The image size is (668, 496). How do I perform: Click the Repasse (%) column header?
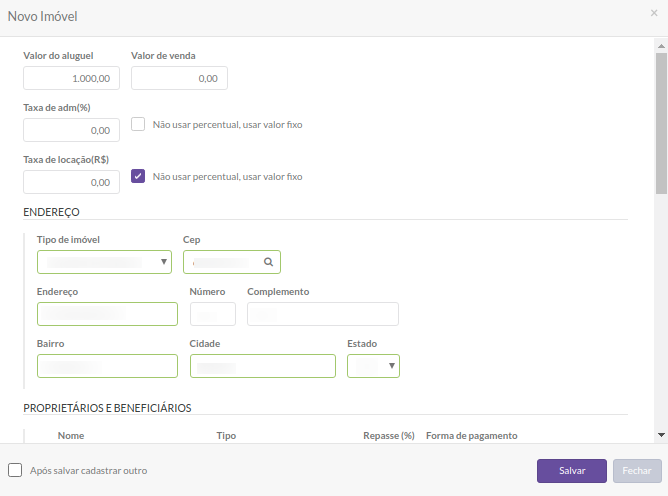click(x=389, y=435)
